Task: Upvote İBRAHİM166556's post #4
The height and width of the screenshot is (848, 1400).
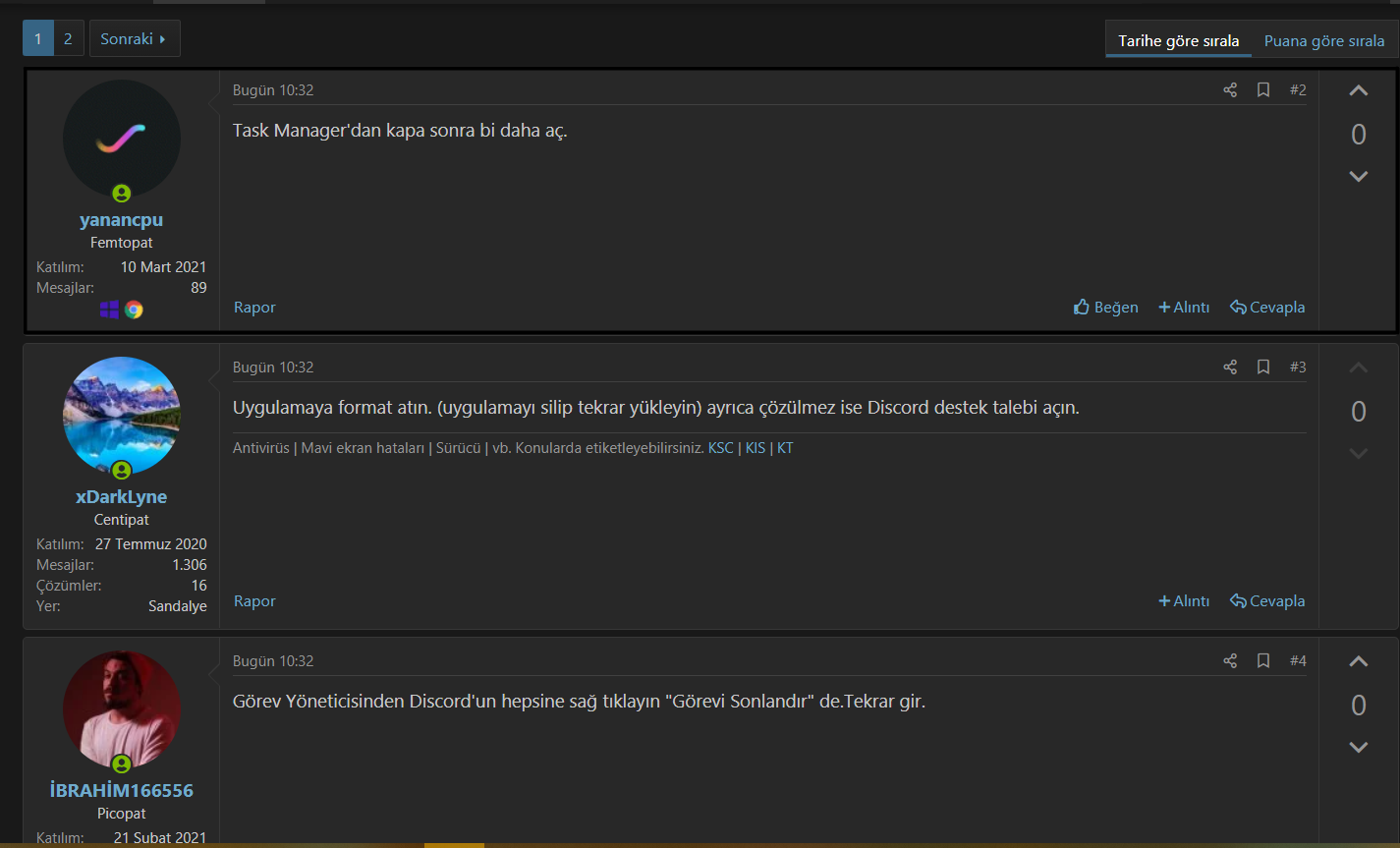Action: tap(1358, 662)
